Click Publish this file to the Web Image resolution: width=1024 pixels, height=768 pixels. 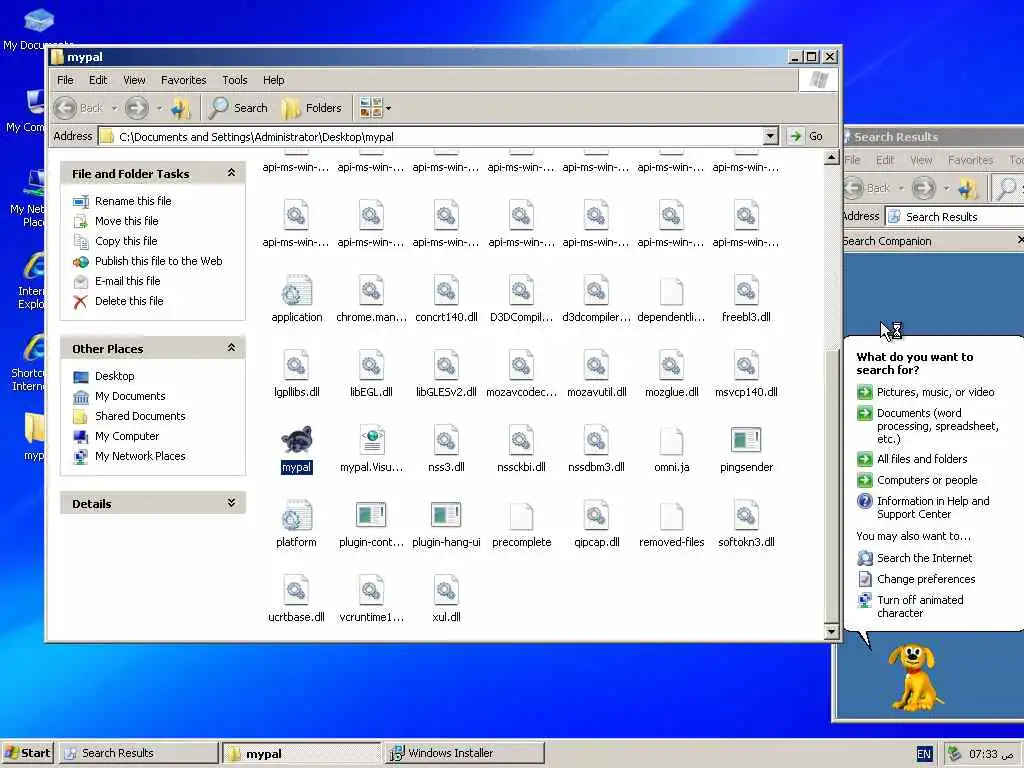coord(159,261)
